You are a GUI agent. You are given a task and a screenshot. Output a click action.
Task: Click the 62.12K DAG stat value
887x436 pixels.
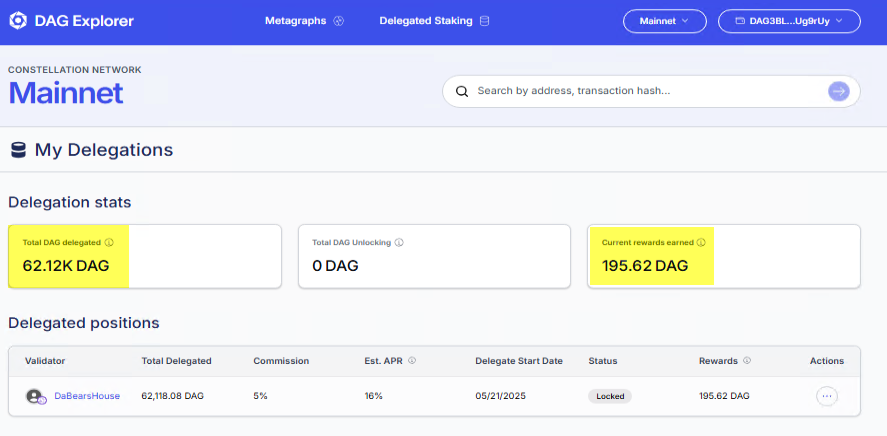pos(66,266)
